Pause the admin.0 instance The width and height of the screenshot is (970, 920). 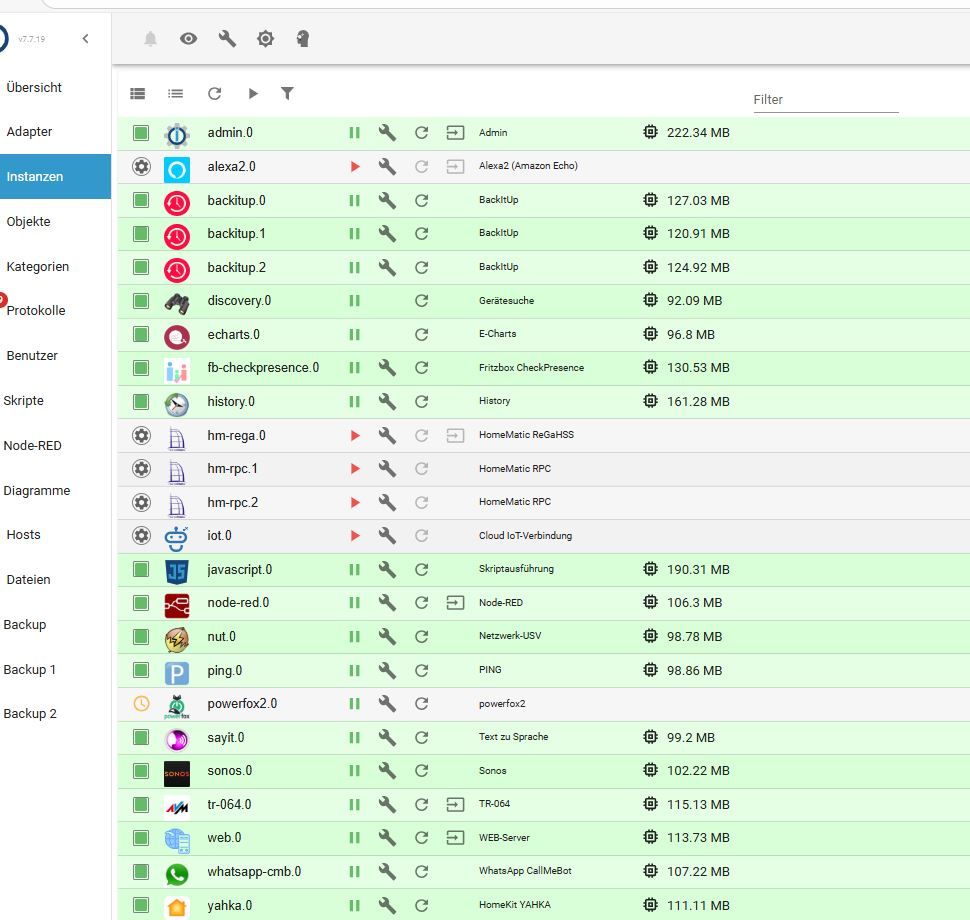tap(354, 132)
